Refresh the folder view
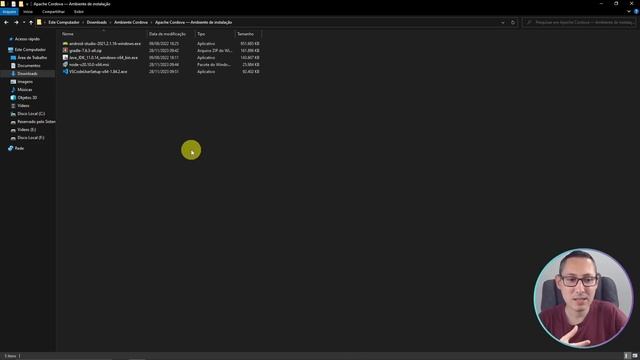Screen dimensions: 640x360 pyautogui.click(x=513, y=22)
